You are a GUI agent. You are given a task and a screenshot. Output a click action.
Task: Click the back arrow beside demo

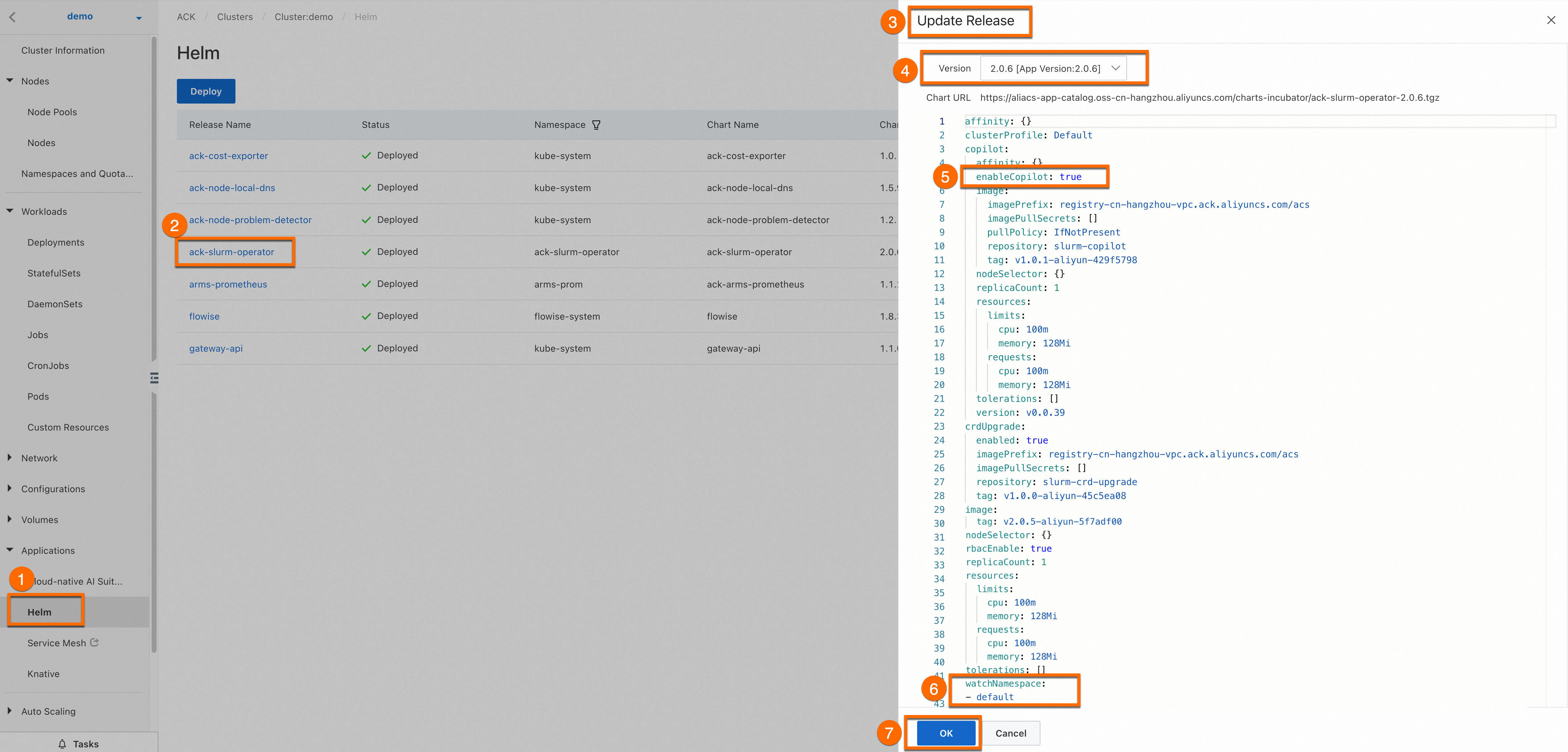point(13,17)
